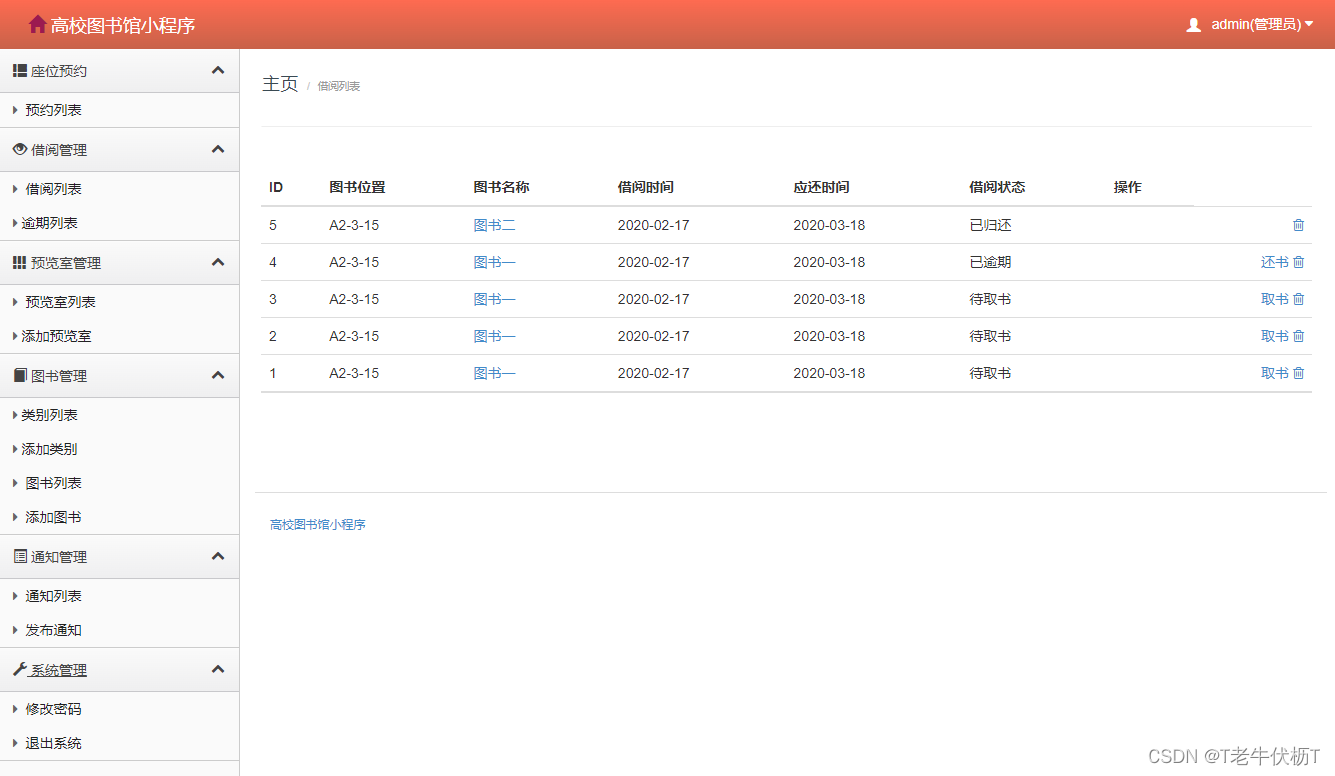
Task: Click the wrench icon beside 系统管理
Action: tap(19, 669)
